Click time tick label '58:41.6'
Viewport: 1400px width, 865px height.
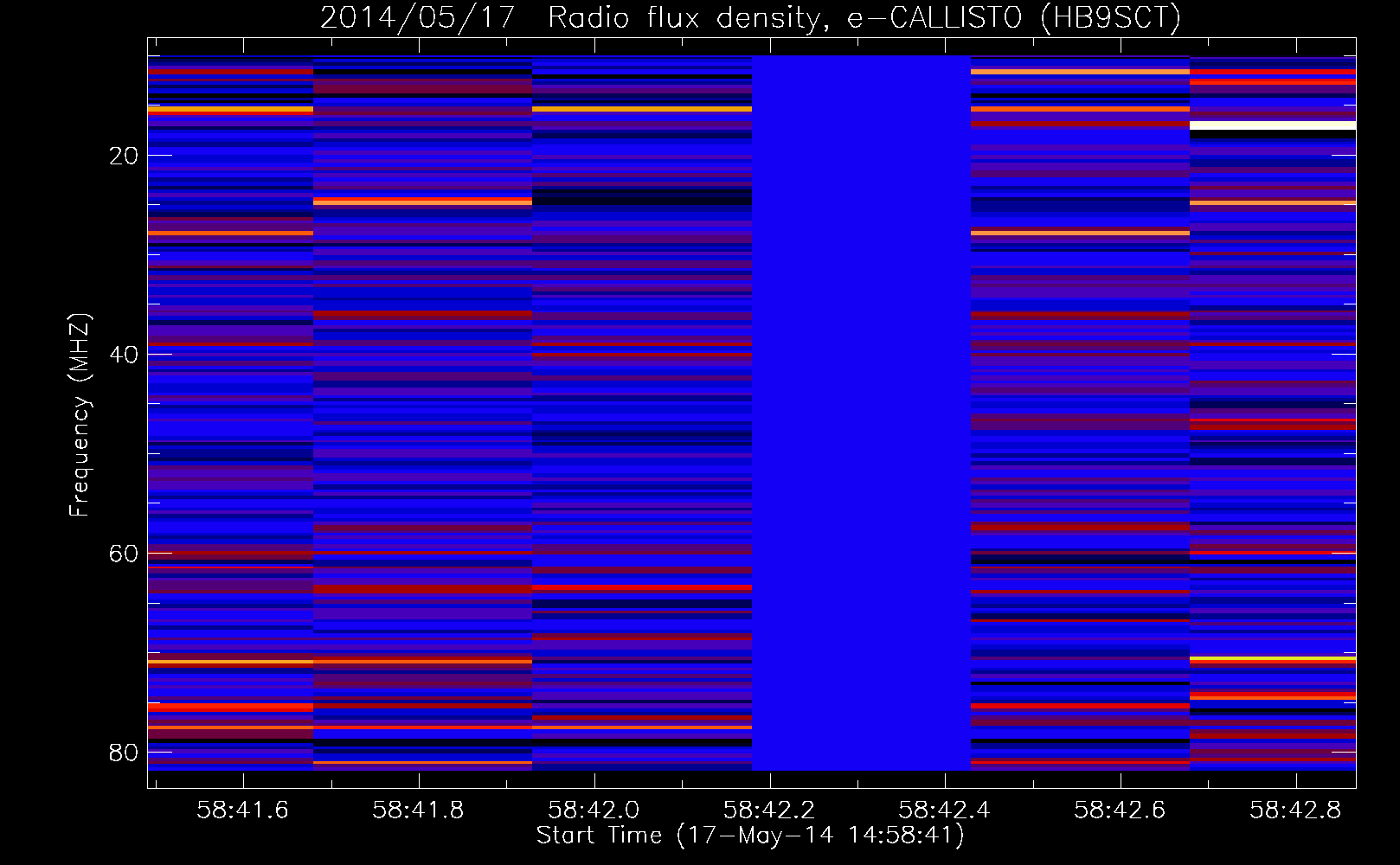[x=242, y=810]
